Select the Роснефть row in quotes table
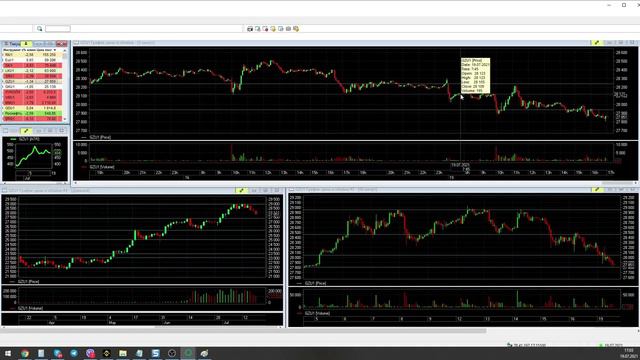Viewport: 640px width, 360px height. point(33,113)
